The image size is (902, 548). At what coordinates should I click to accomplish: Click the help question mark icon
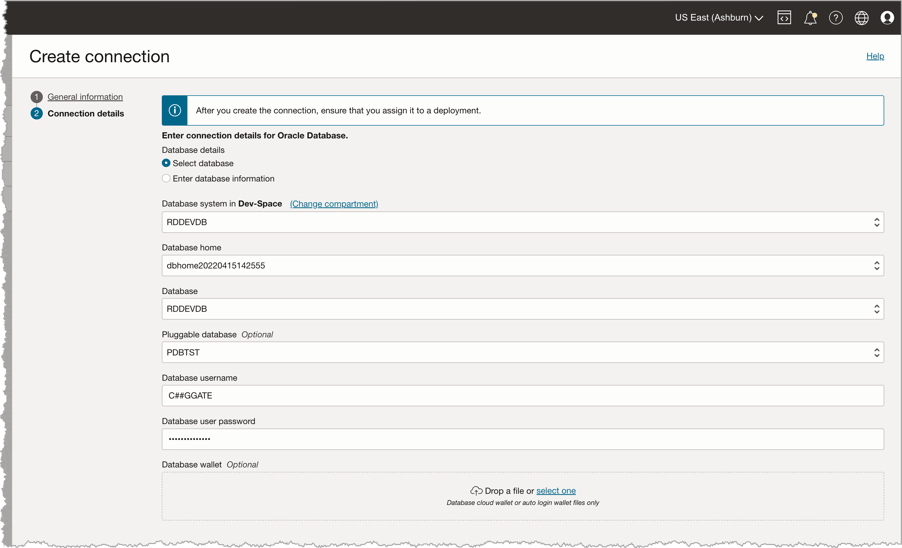(836, 18)
